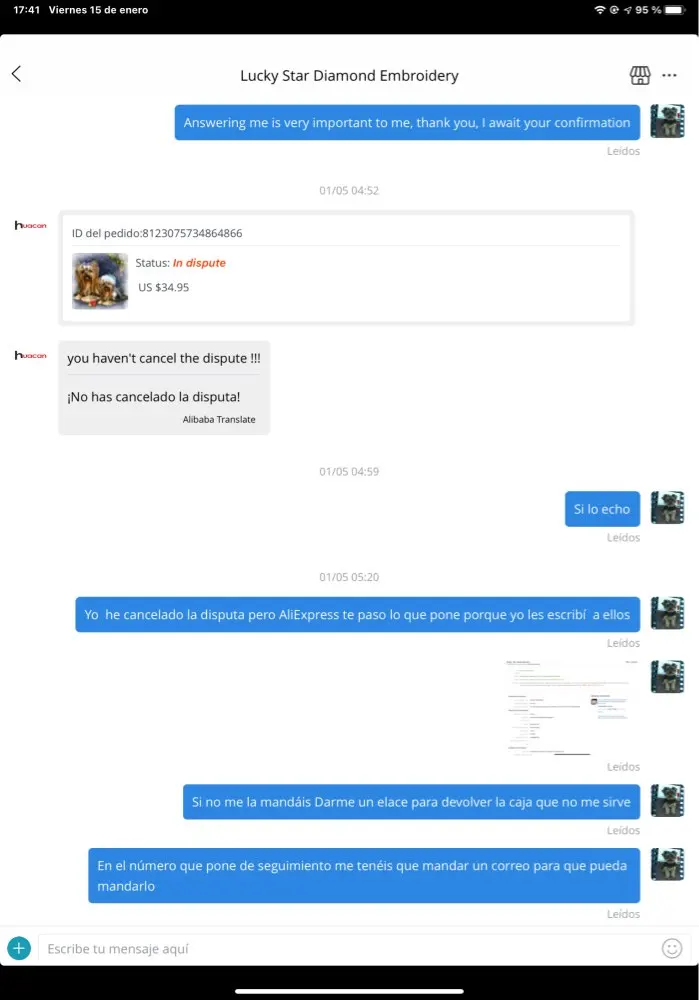Tap user avatar beside 'Si lo echo'
The image size is (699, 1000).
click(x=667, y=508)
